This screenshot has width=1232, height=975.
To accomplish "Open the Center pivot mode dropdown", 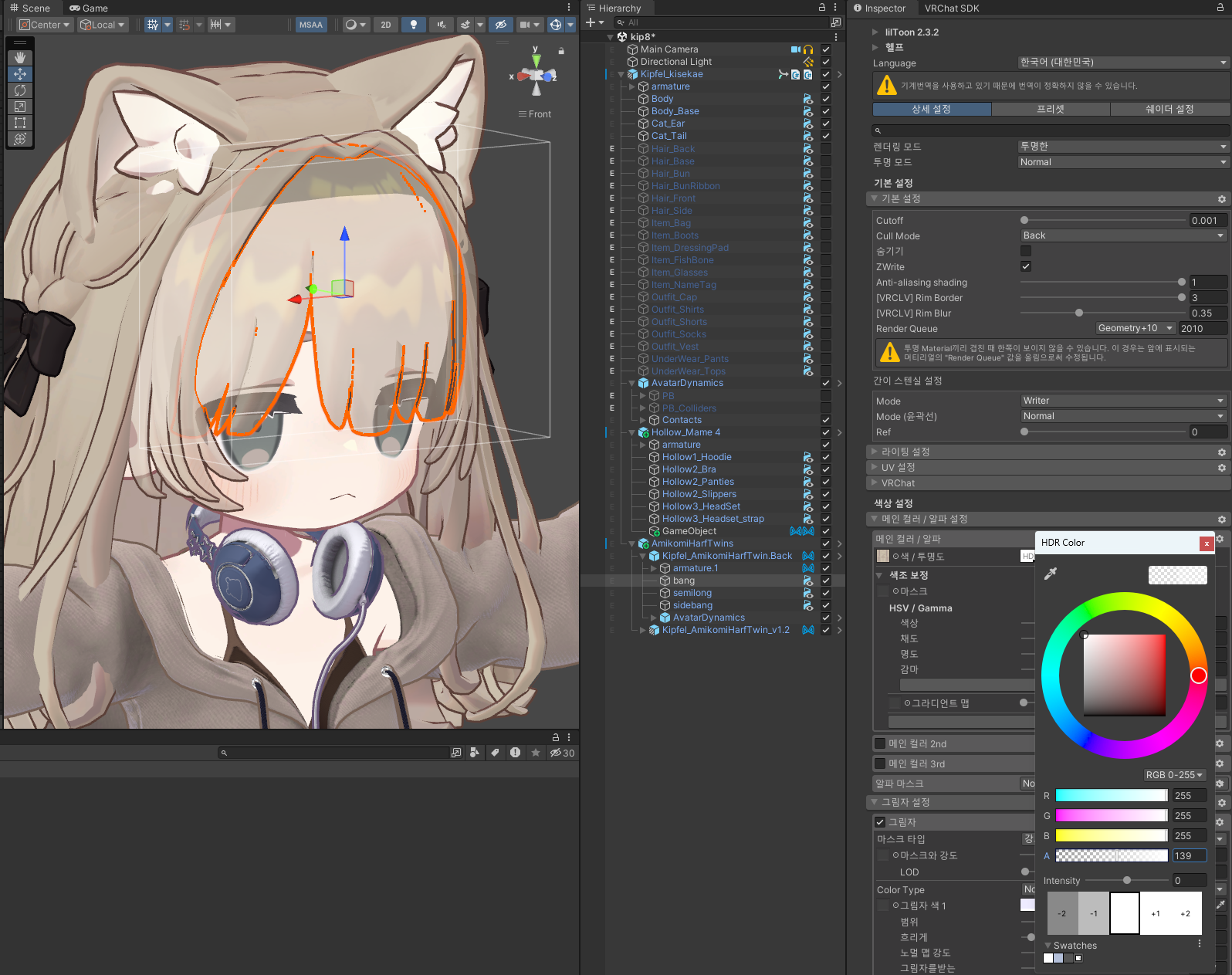I will click(x=45, y=25).
